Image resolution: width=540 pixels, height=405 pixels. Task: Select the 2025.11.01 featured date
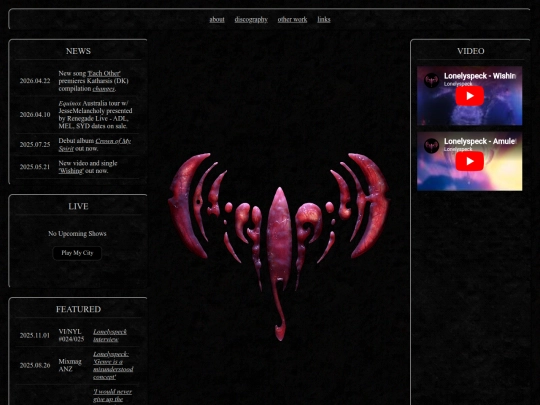[35, 335]
